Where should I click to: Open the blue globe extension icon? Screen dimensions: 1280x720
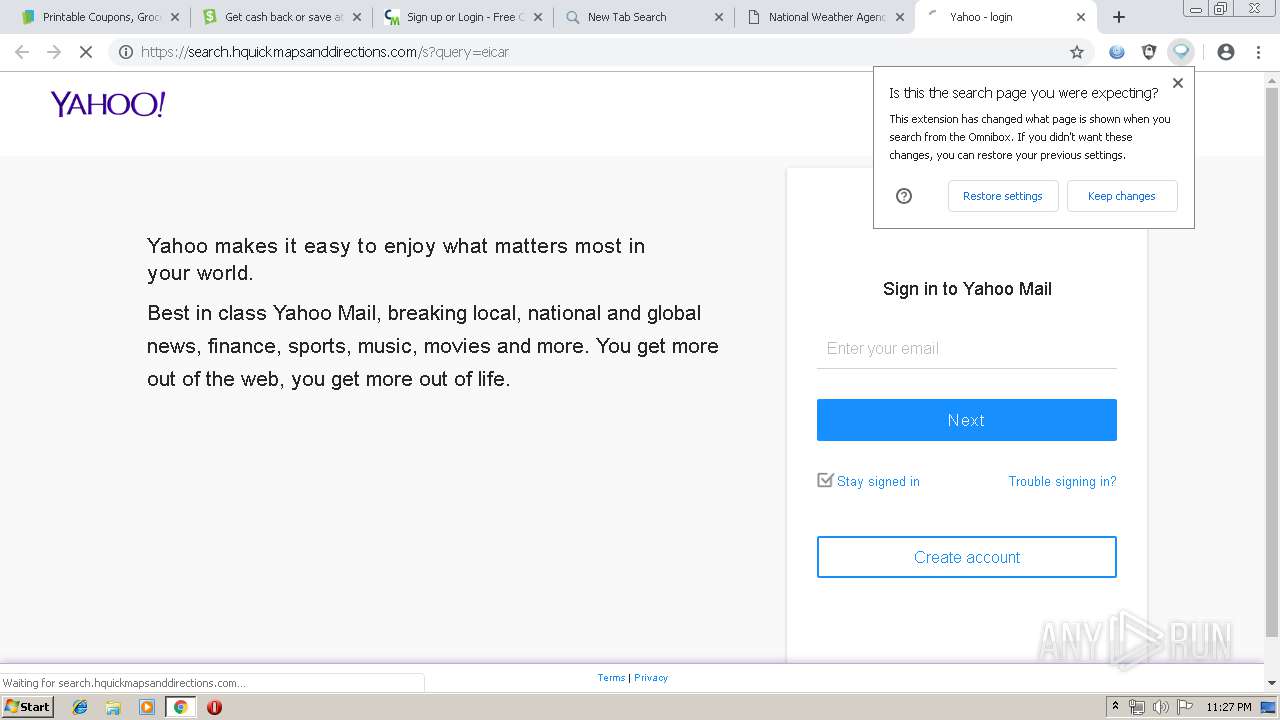(x=1117, y=52)
